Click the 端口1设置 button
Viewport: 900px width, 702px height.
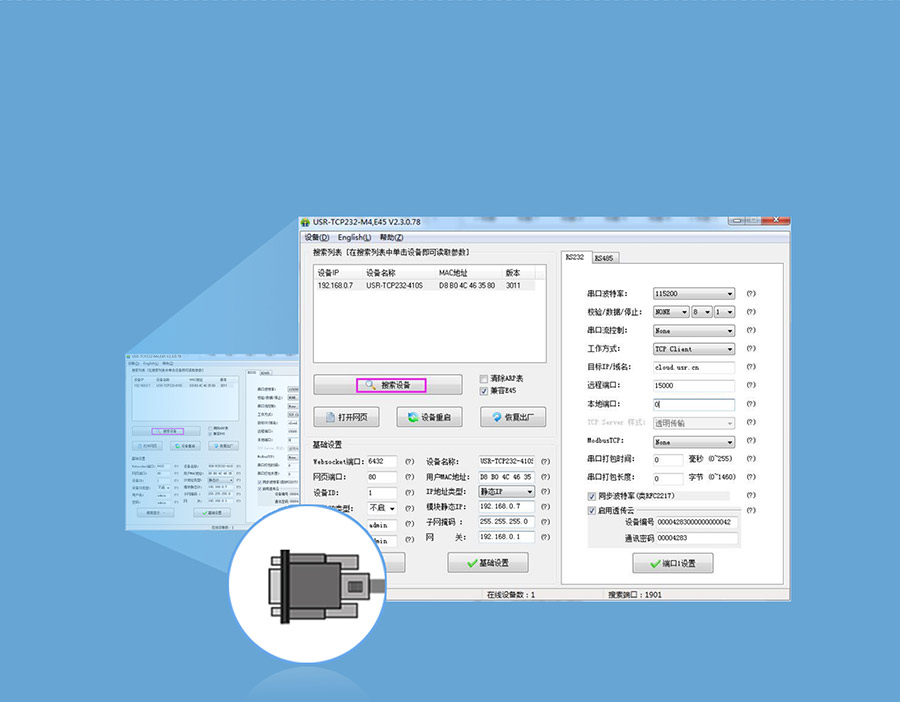point(673,564)
